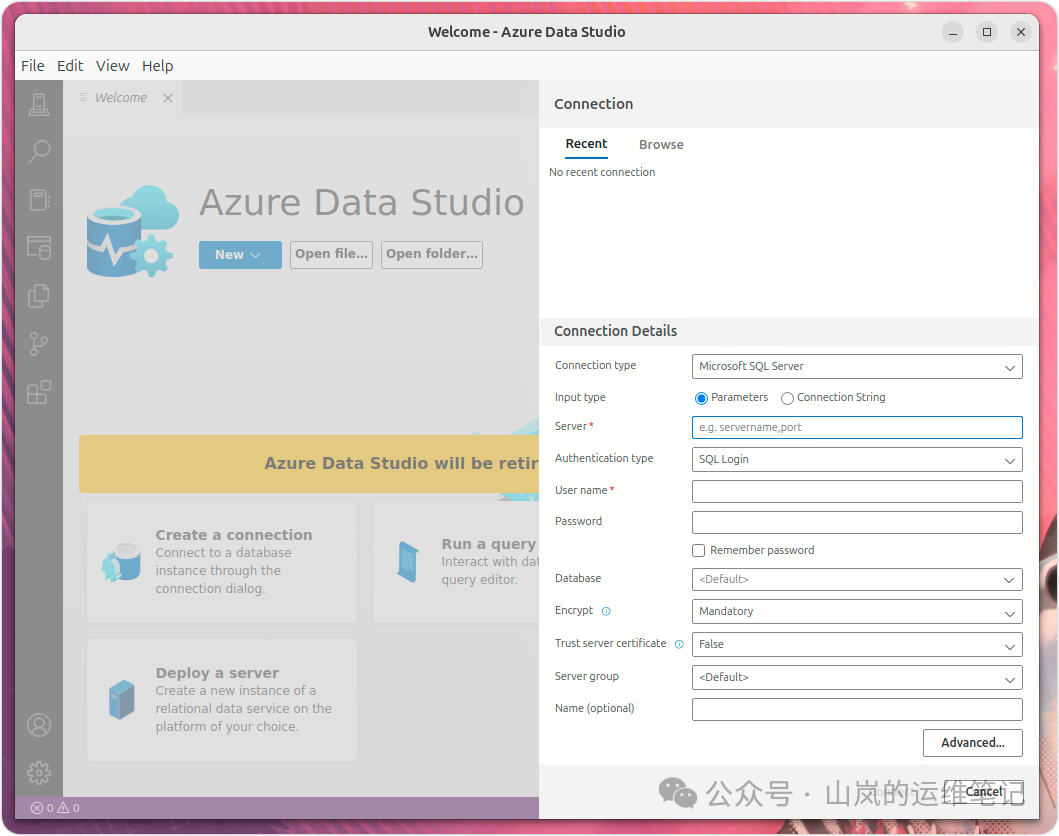Open the Notebooks view from the activity bar

point(39,199)
